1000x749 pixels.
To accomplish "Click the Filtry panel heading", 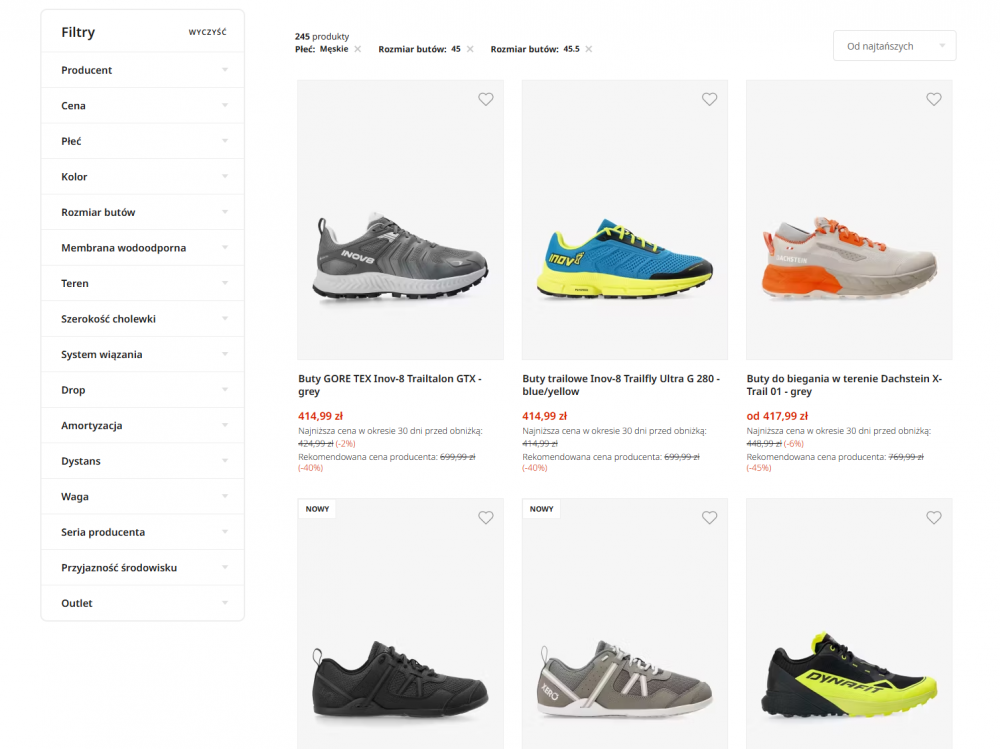I will tap(78, 32).
